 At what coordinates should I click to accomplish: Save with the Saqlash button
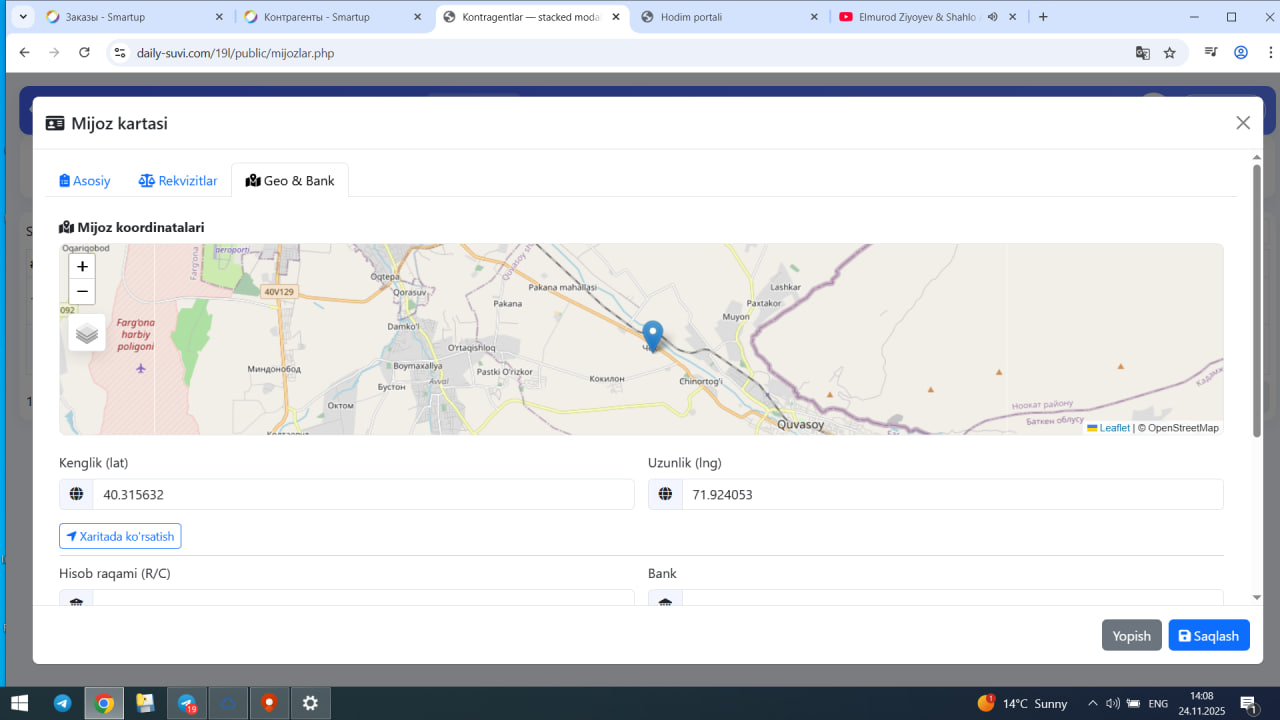click(x=1209, y=636)
